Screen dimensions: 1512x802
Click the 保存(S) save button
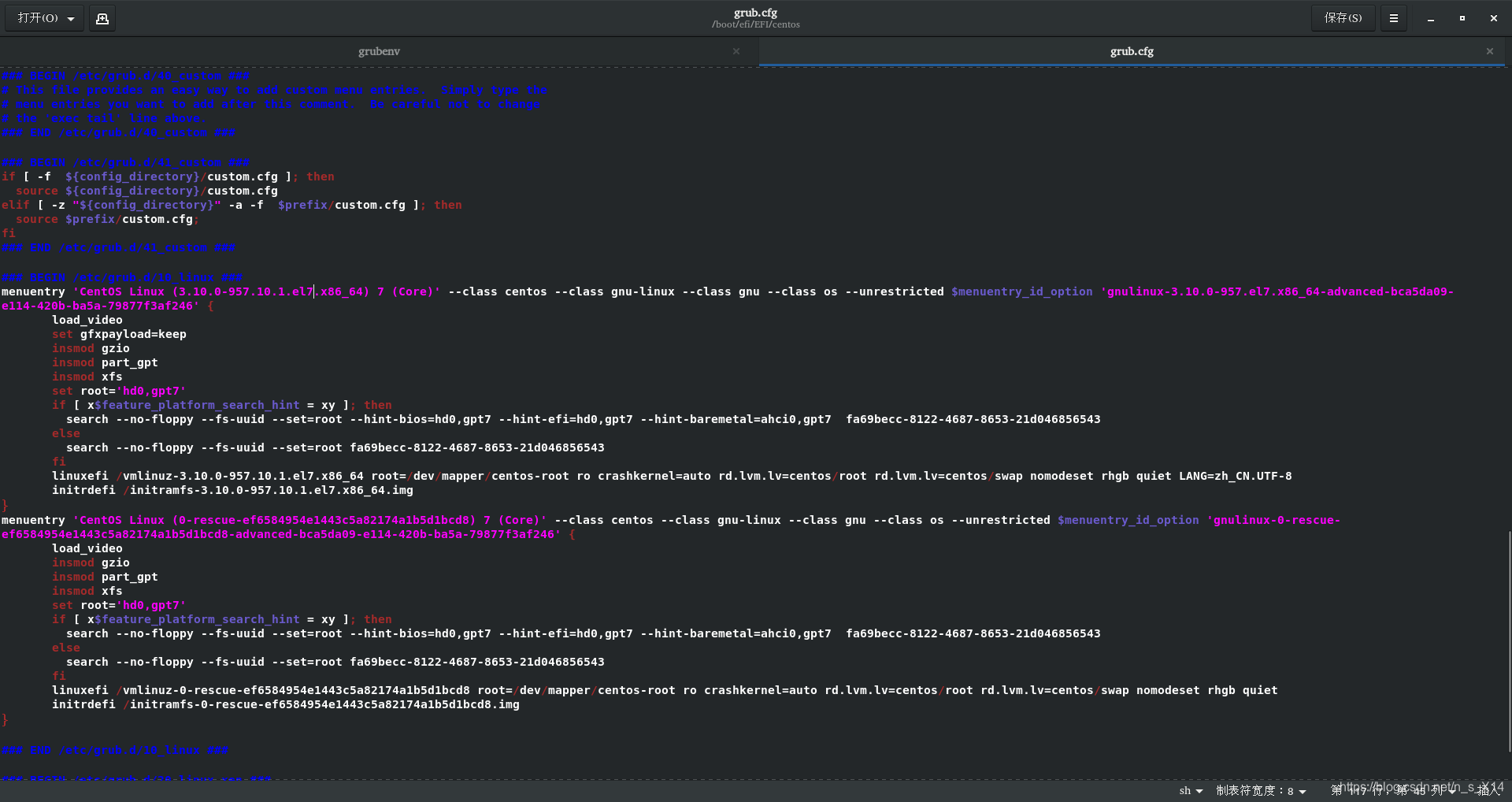click(1343, 18)
